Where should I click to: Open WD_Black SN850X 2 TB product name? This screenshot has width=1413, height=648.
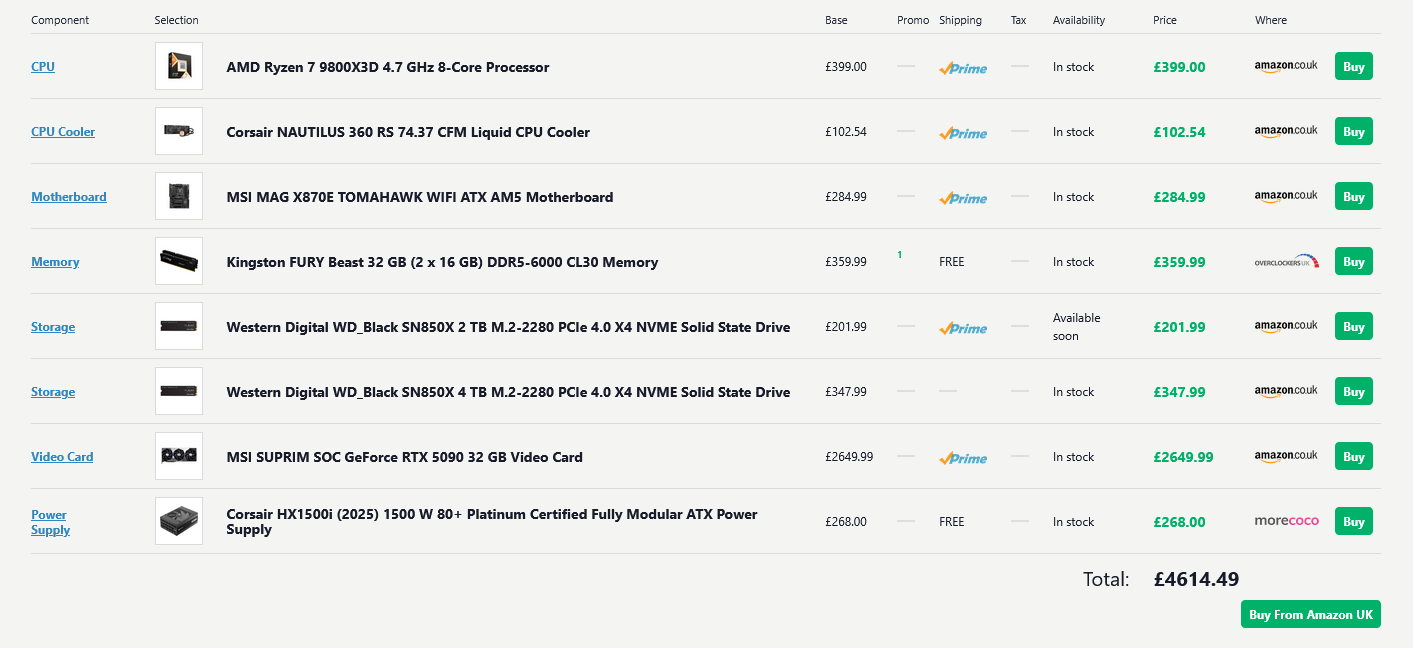point(508,327)
